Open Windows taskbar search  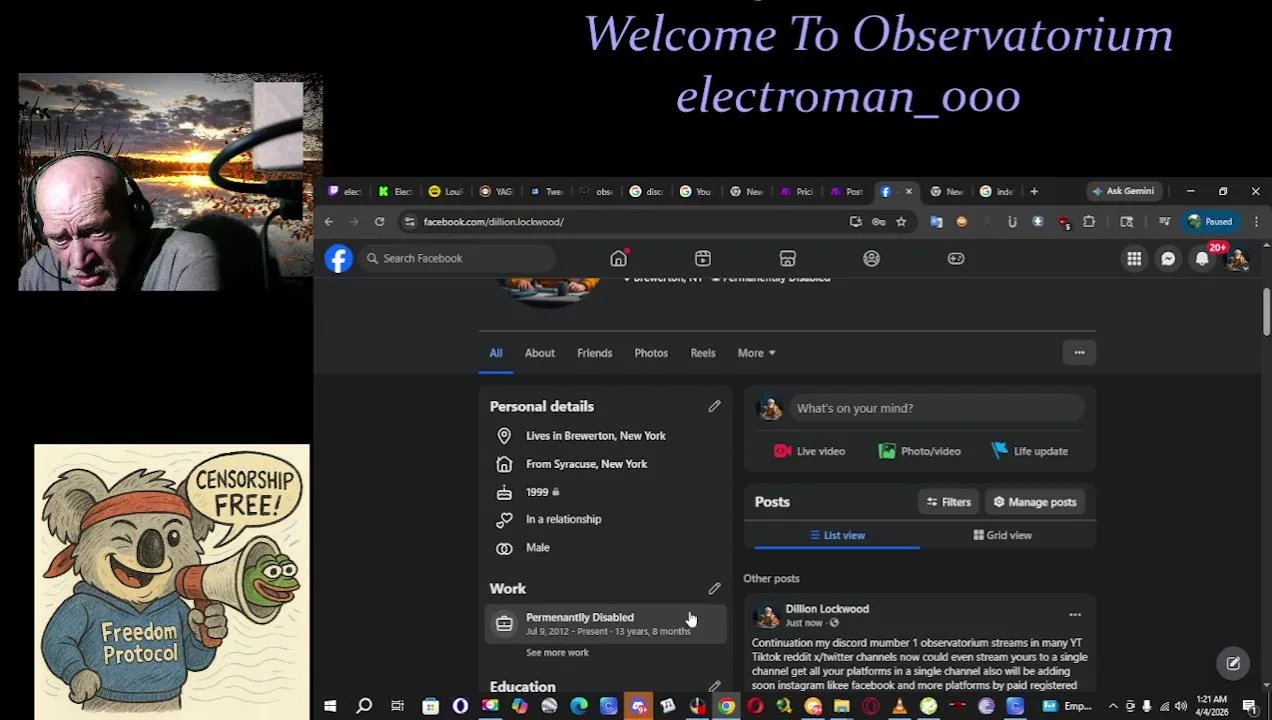click(364, 706)
